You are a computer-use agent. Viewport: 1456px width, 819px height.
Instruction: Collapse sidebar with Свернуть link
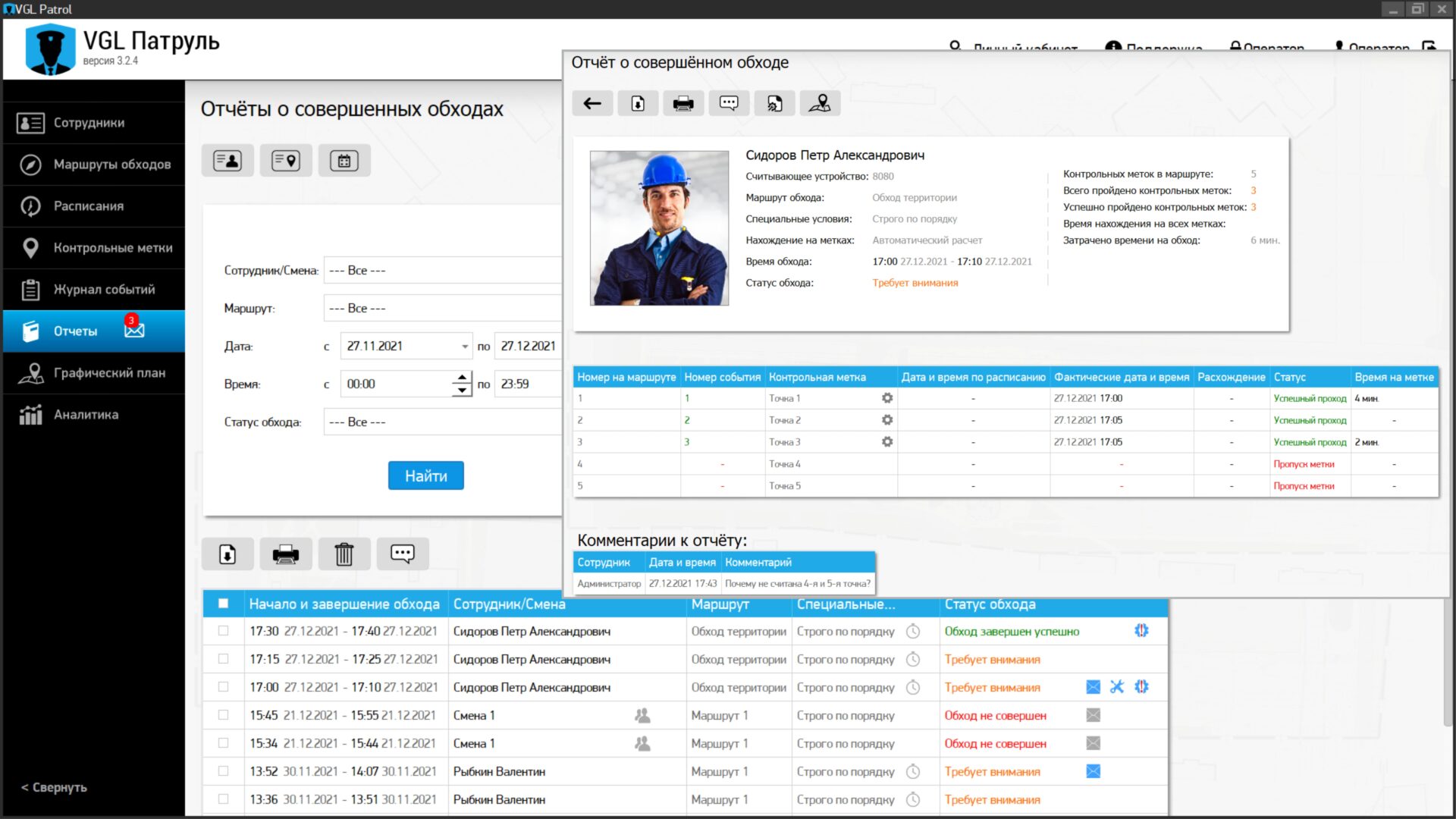[x=54, y=788]
